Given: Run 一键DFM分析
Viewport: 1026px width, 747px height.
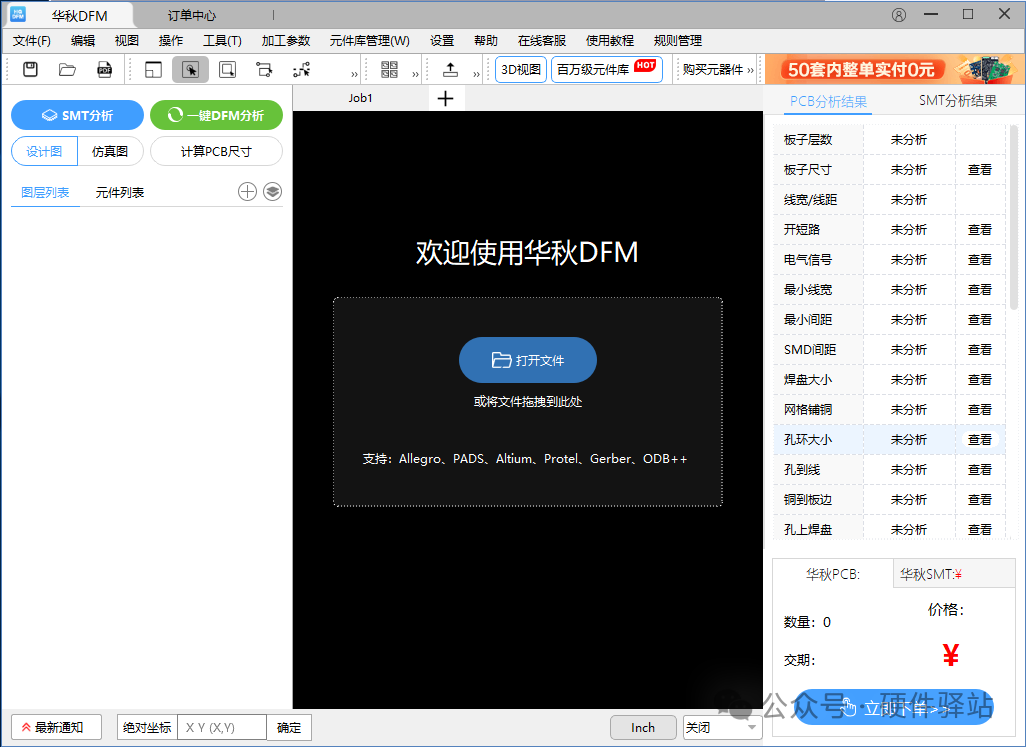Looking at the screenshot, I should [x=217, y=115].
